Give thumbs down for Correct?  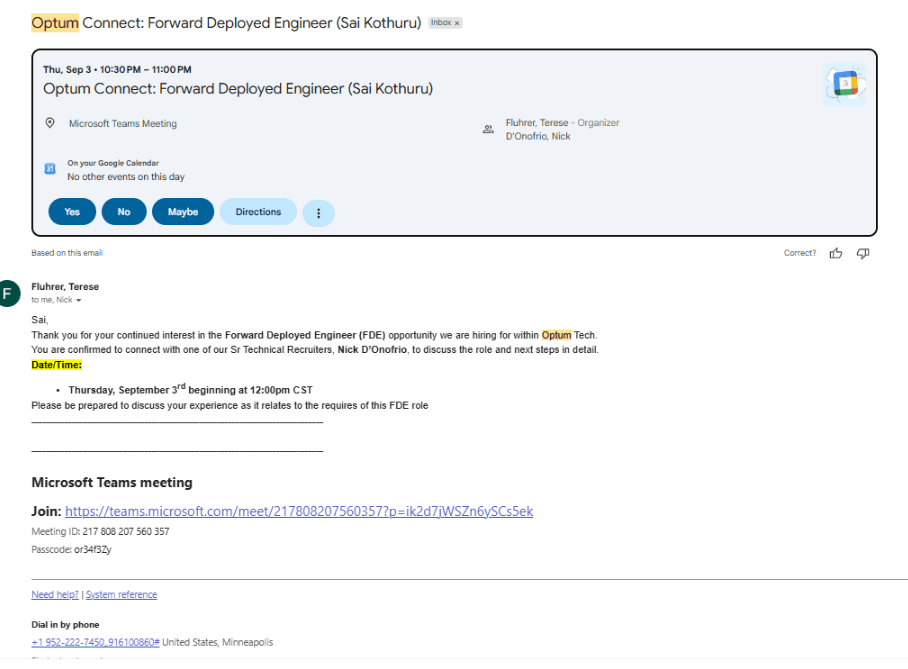click(863, 253)
